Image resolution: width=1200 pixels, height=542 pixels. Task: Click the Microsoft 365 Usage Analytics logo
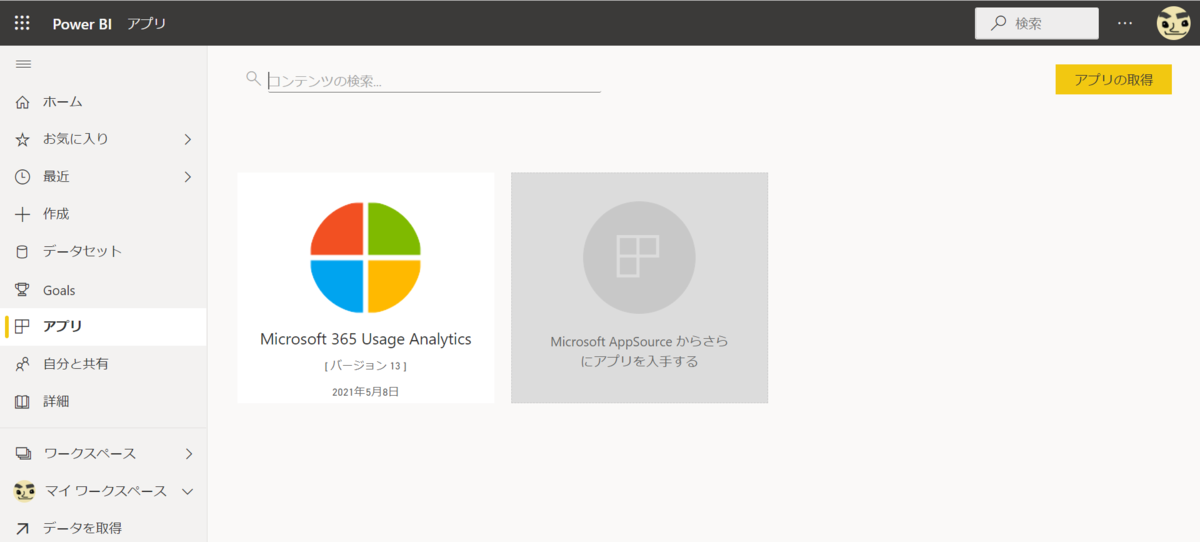click(x=366, y=257)
